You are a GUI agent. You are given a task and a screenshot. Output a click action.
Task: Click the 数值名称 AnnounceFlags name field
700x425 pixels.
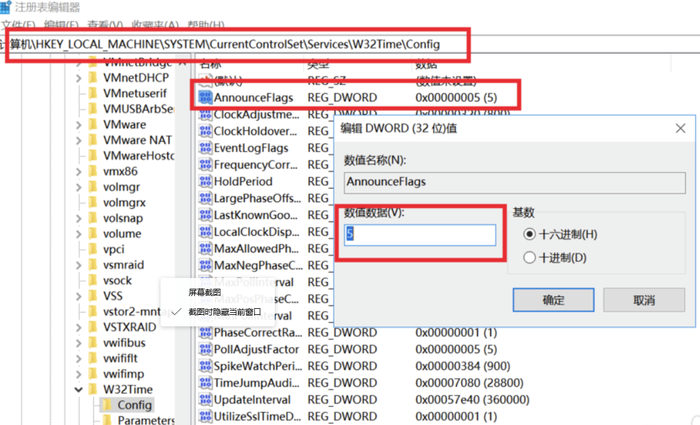coord(515,183)
